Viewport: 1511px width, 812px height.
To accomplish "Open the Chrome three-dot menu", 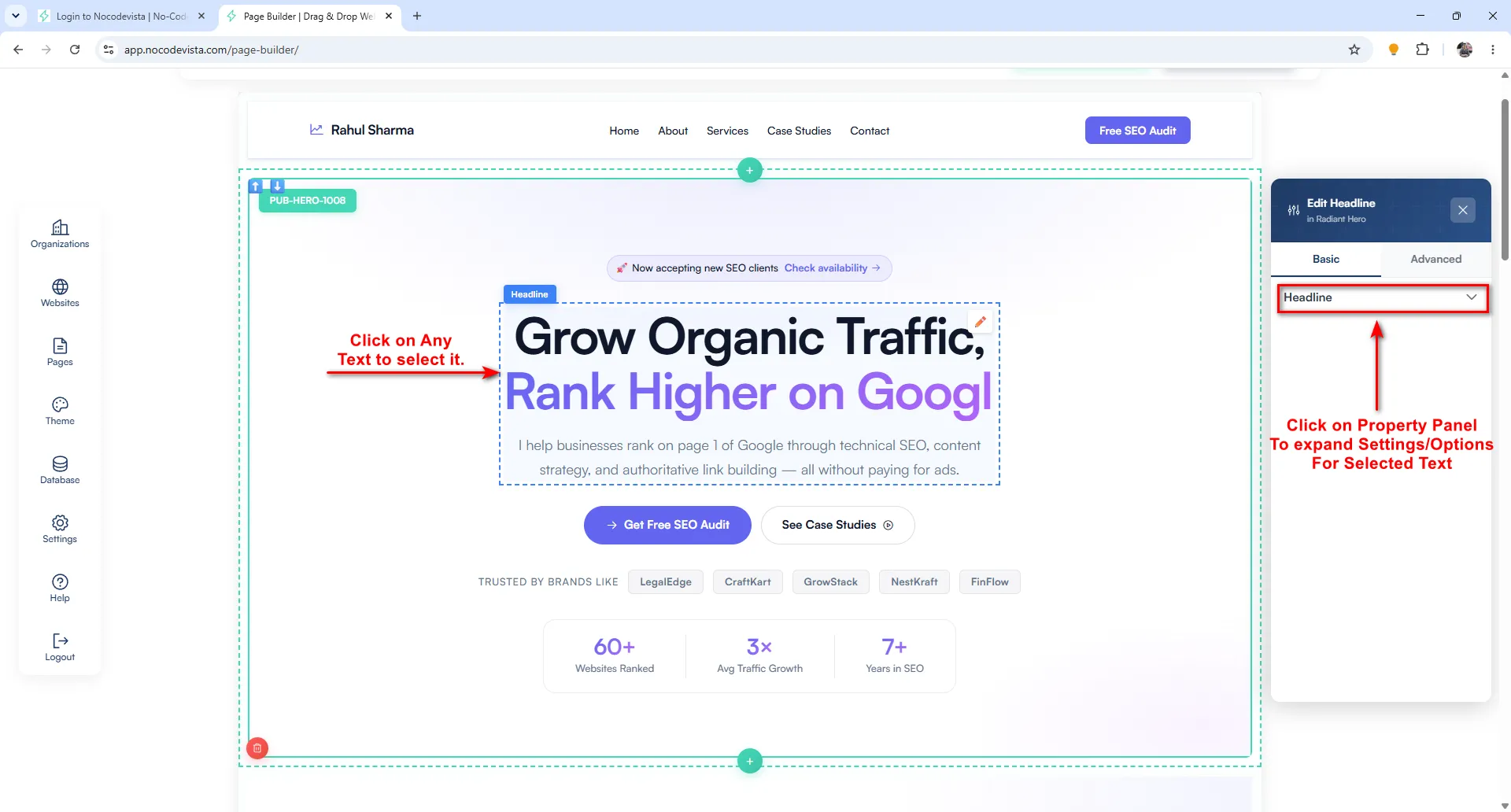I will point(1493,50).
